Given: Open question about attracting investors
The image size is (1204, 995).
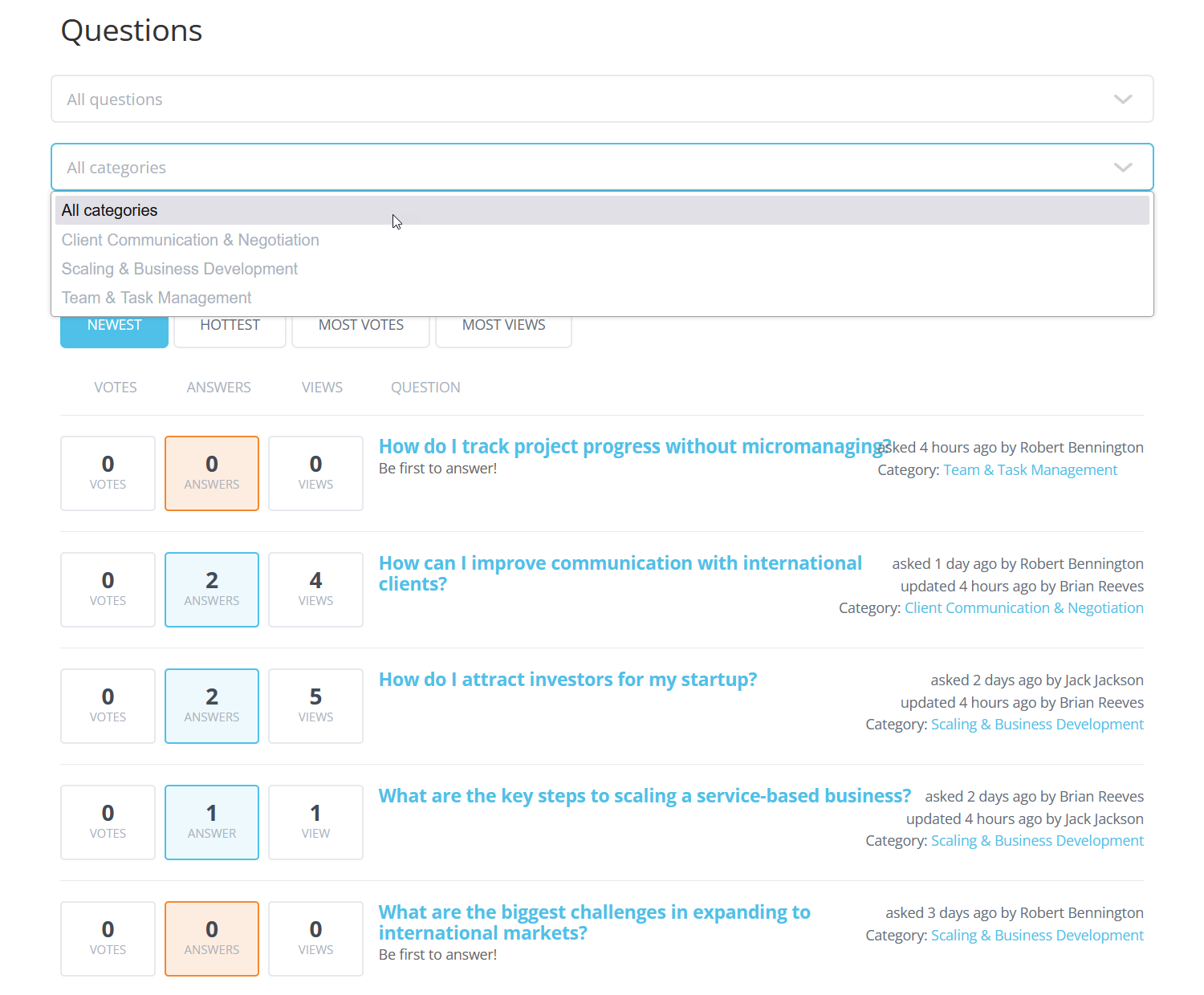Looking at the screenshot, I should click(x=567, y=680).
